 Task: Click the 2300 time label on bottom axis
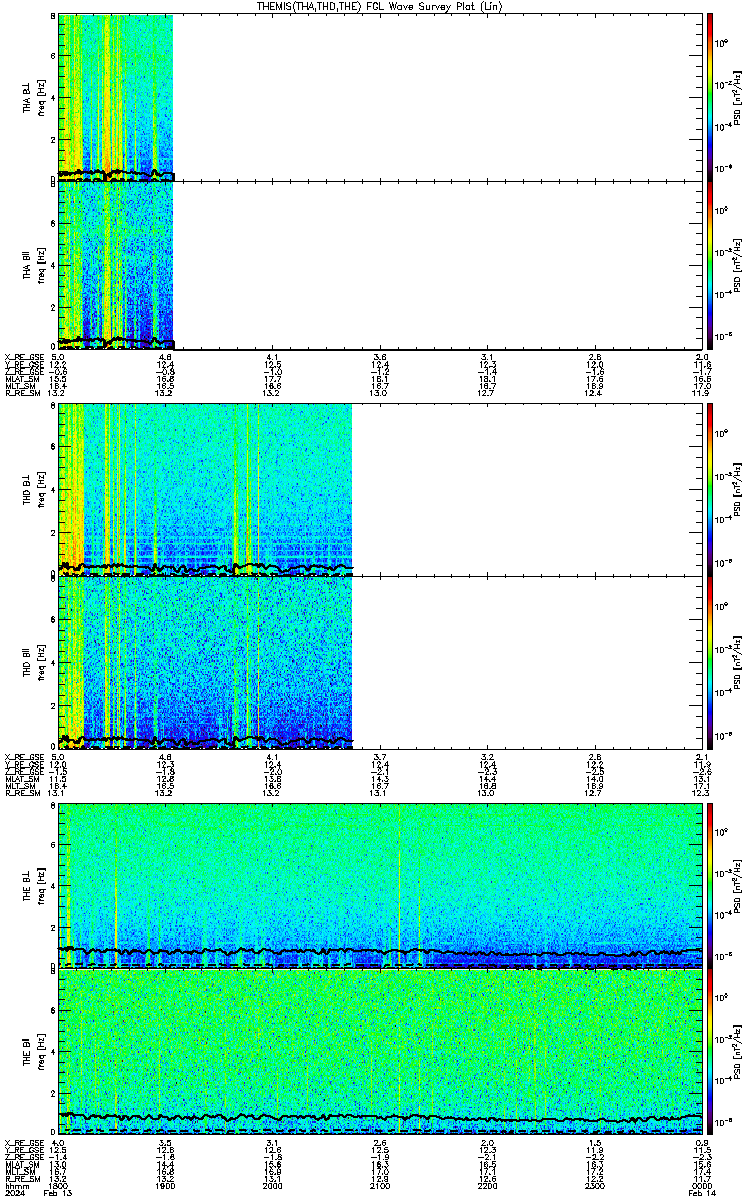coord(594,1185)
